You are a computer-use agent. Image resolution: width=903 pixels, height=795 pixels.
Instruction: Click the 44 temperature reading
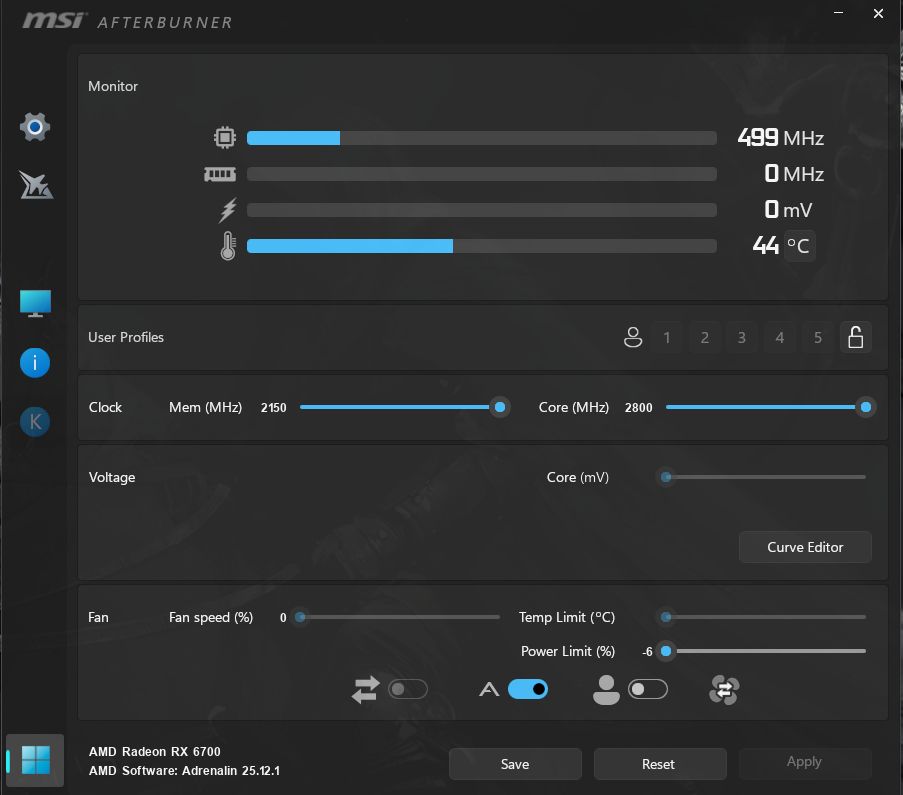pos(766,245)
